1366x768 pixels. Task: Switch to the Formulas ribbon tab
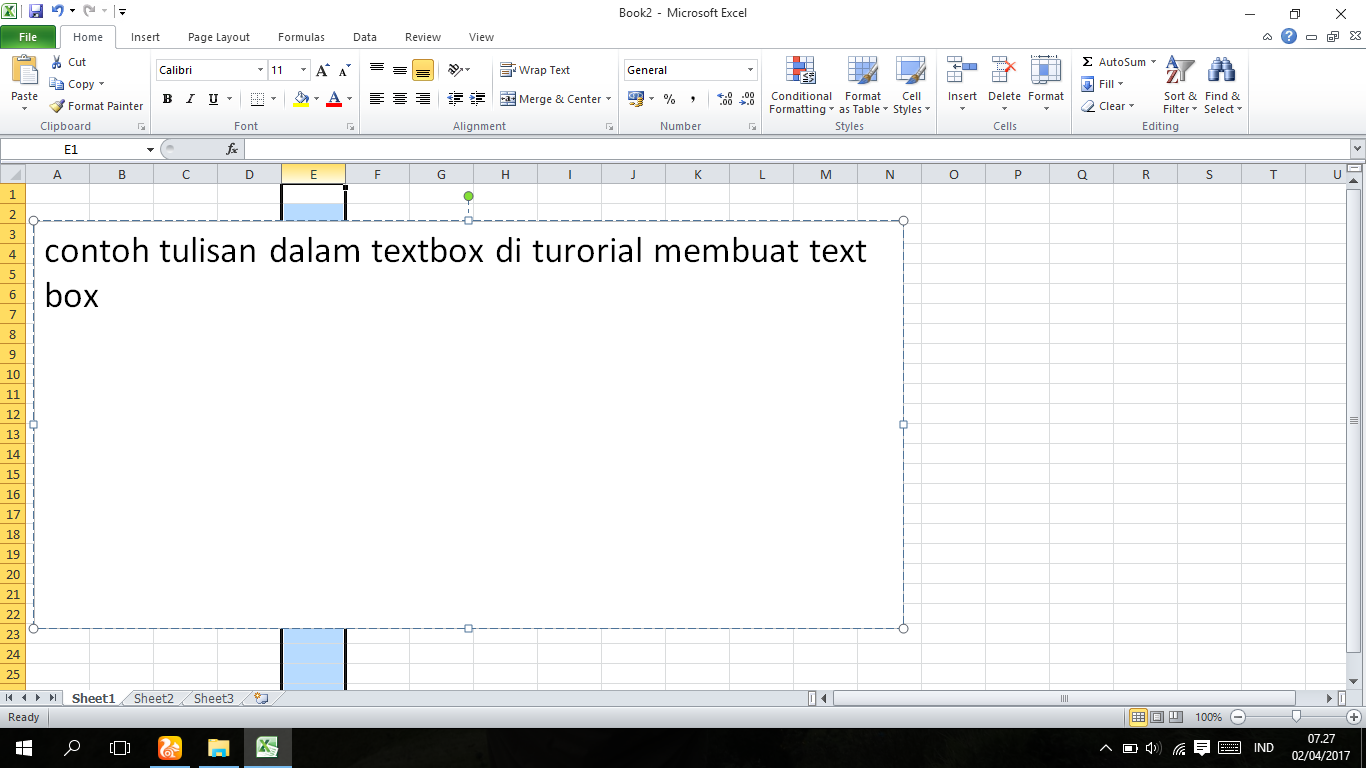[x=301, y=37]
